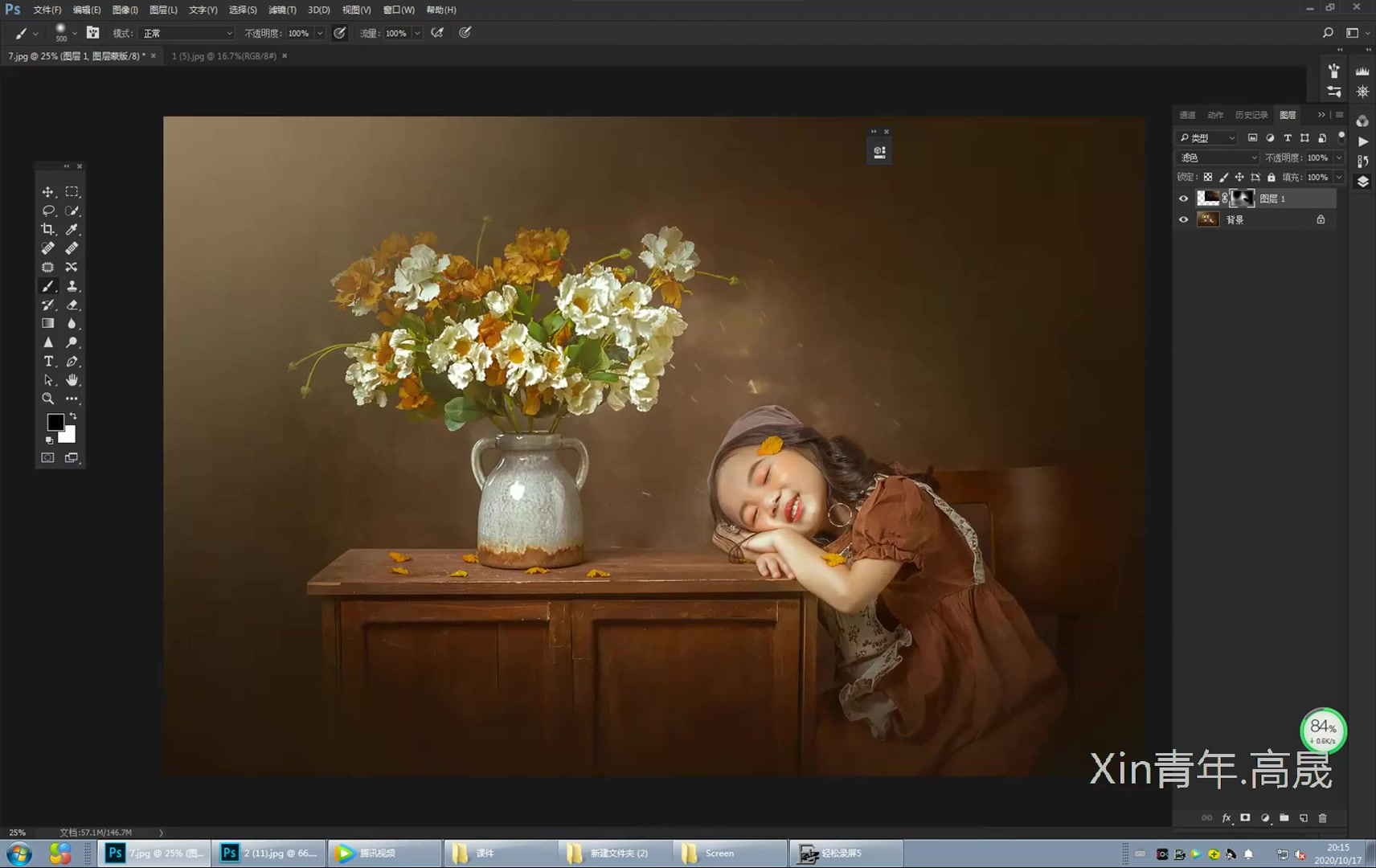The width and height of the screenshot is (1376, 868).
Task: Click the foreground black color swatch
Action: [54, 420]
